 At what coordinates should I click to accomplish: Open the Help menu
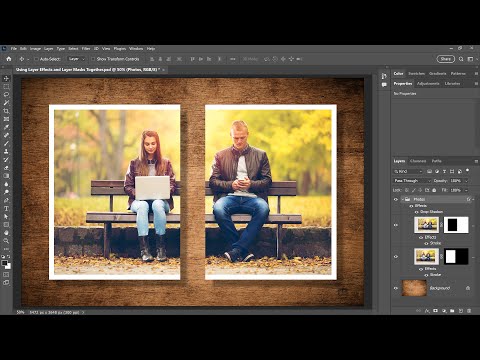pyautogui.click(x=151, y=49)
